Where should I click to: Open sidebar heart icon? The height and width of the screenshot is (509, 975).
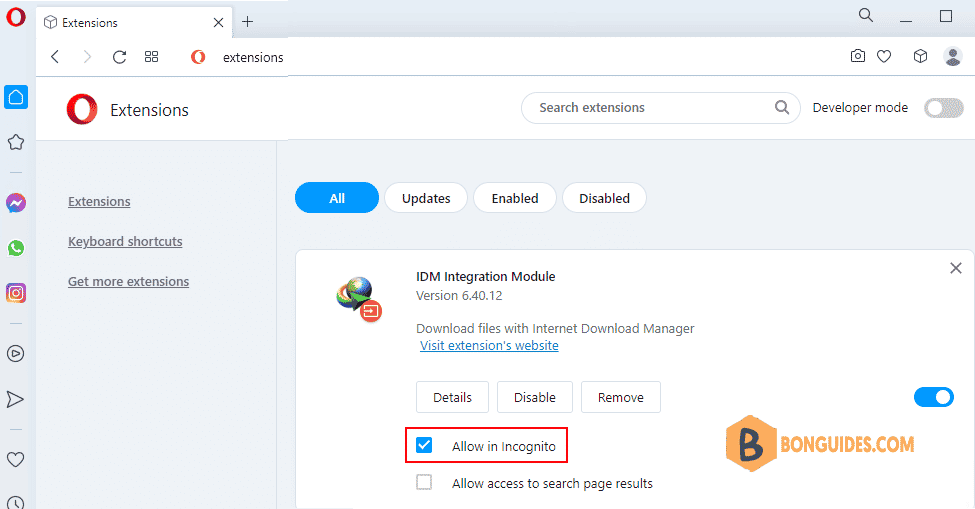[16, 459]
